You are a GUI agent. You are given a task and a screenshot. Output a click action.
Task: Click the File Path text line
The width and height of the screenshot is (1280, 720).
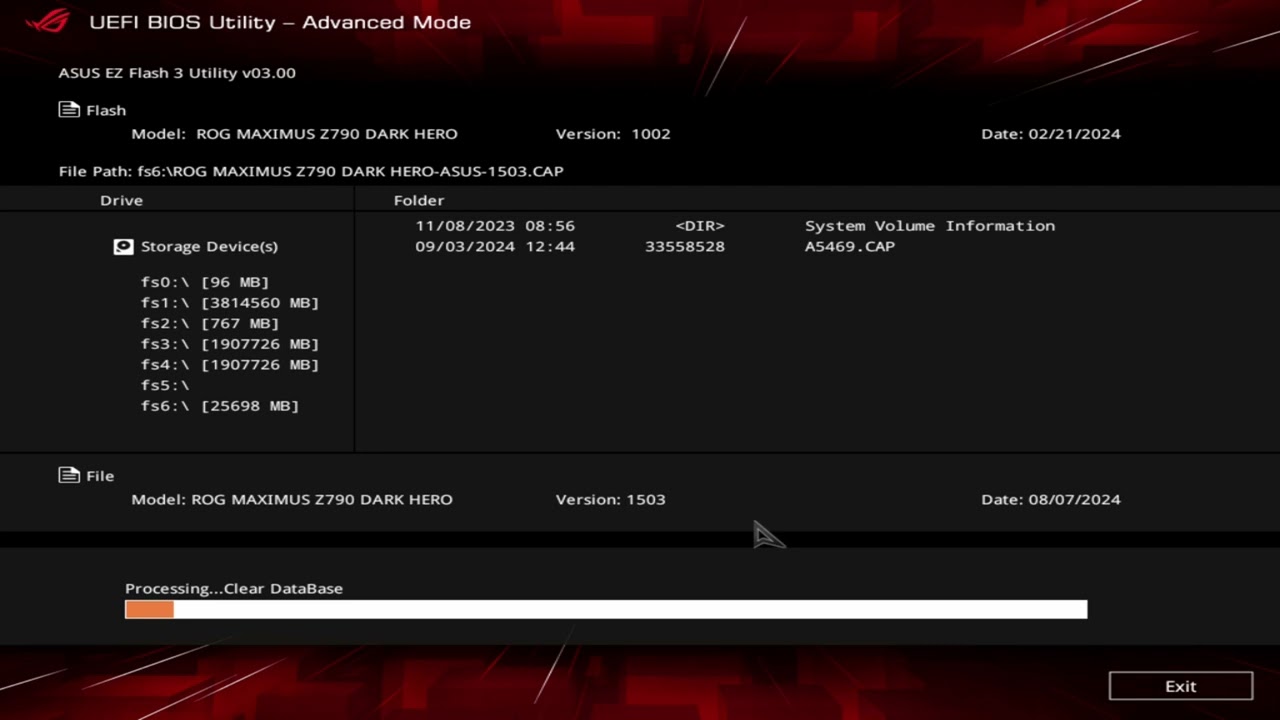311,171
